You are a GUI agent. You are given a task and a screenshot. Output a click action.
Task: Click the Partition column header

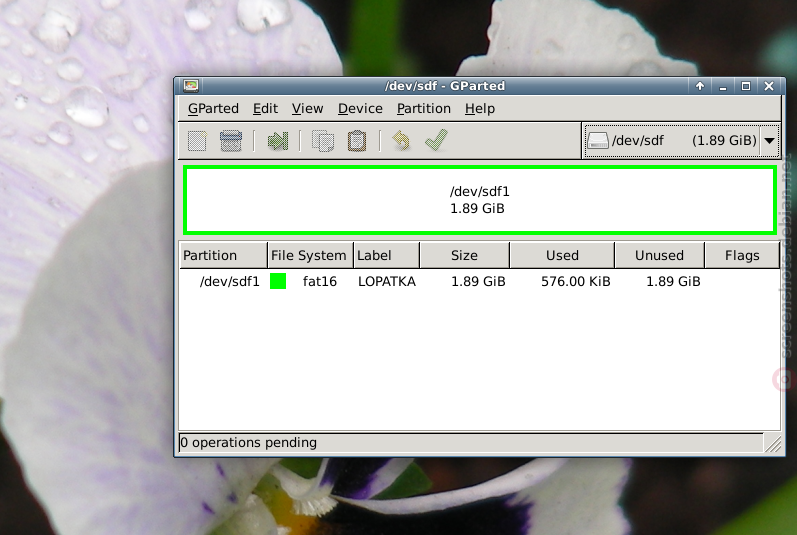223,255
